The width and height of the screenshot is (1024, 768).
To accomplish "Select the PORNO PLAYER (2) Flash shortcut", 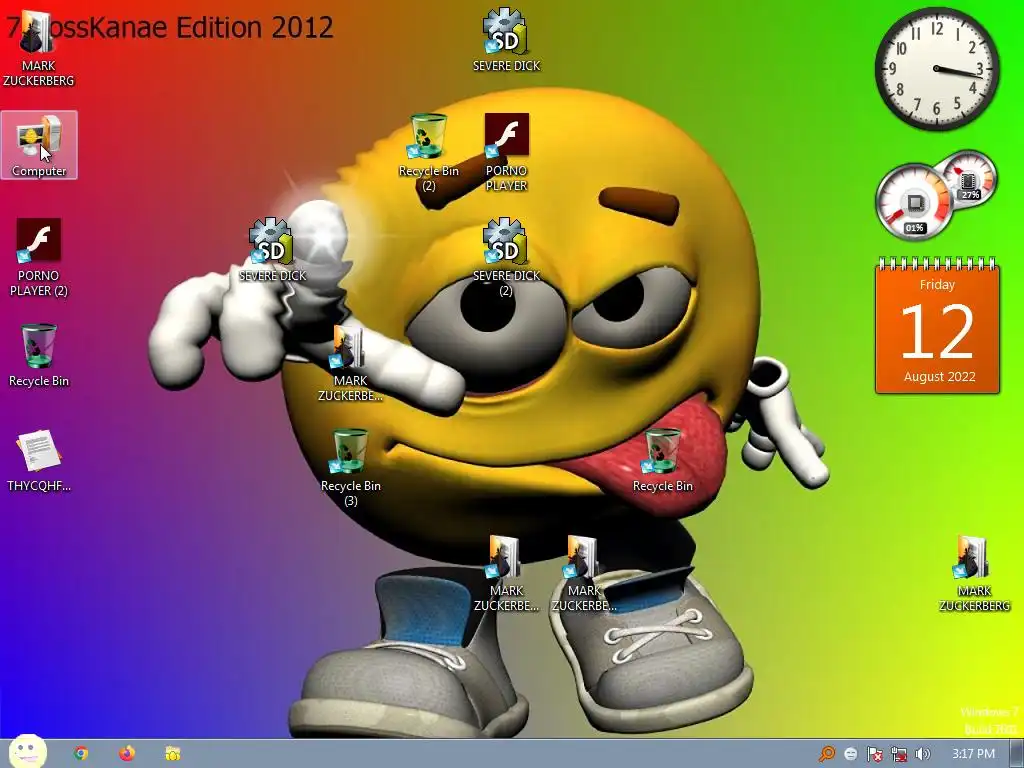I will (x=39, y=257).
